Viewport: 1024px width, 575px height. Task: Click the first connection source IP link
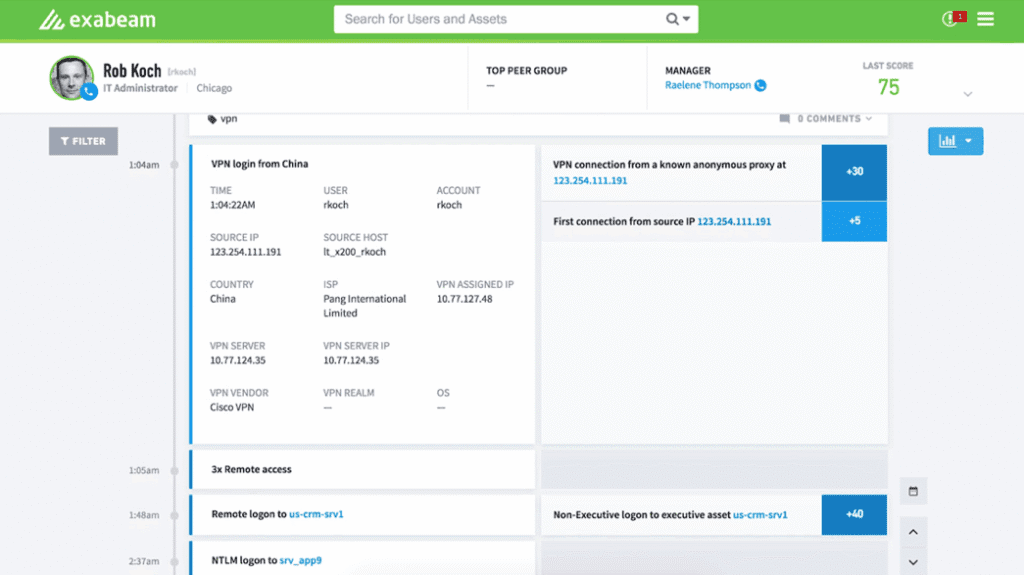coord(734,222)
